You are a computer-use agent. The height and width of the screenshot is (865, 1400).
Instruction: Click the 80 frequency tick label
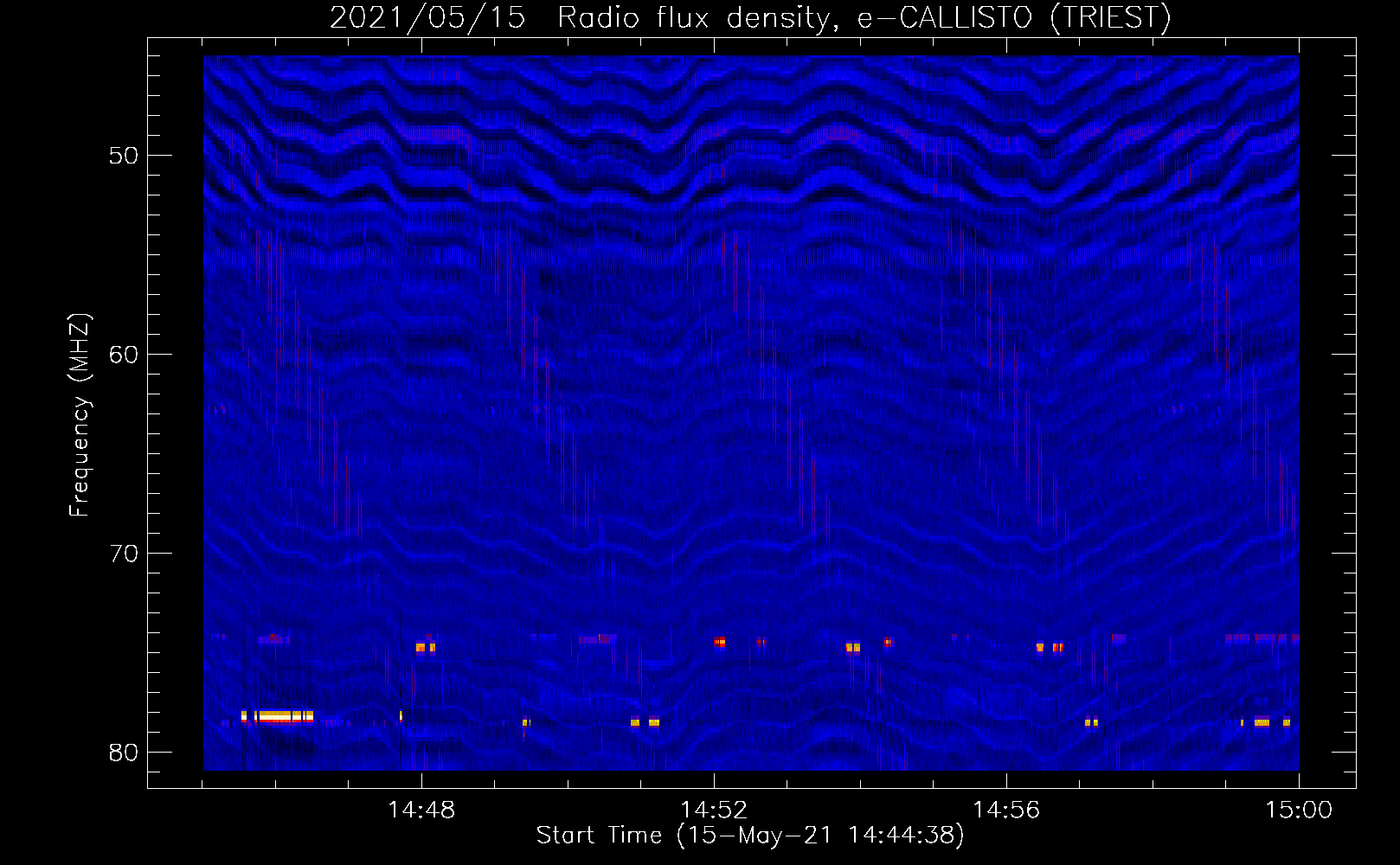(x=124, y=753)
